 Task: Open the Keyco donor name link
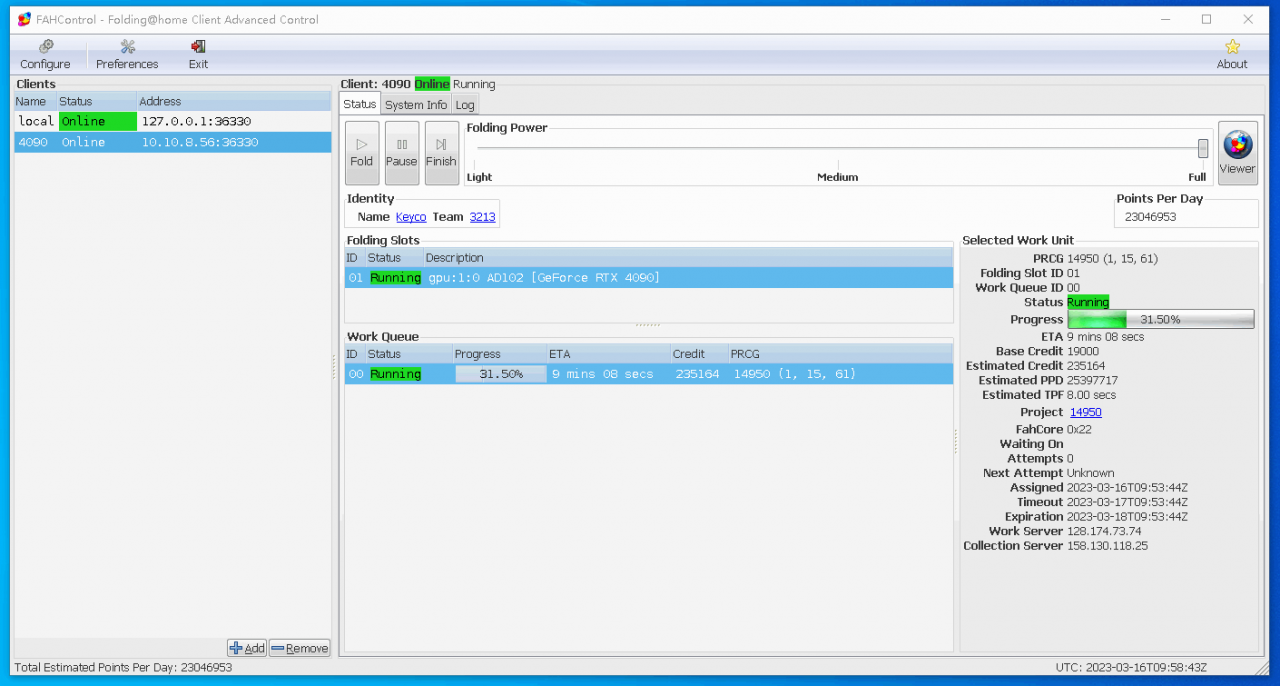tap(411, 217)
